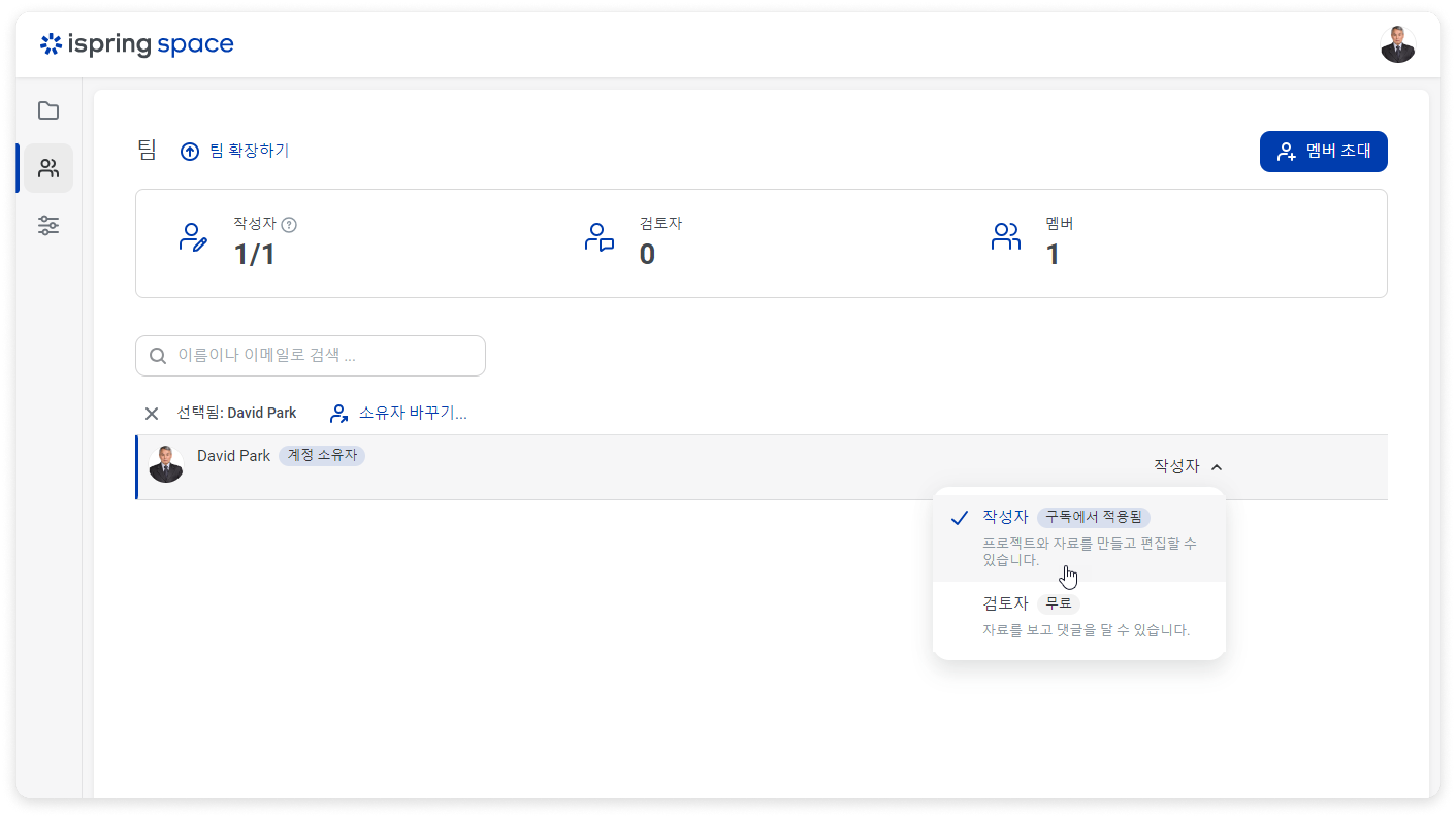
Task: Click the author pencil-person icon
Action: [x=193, y=237]
